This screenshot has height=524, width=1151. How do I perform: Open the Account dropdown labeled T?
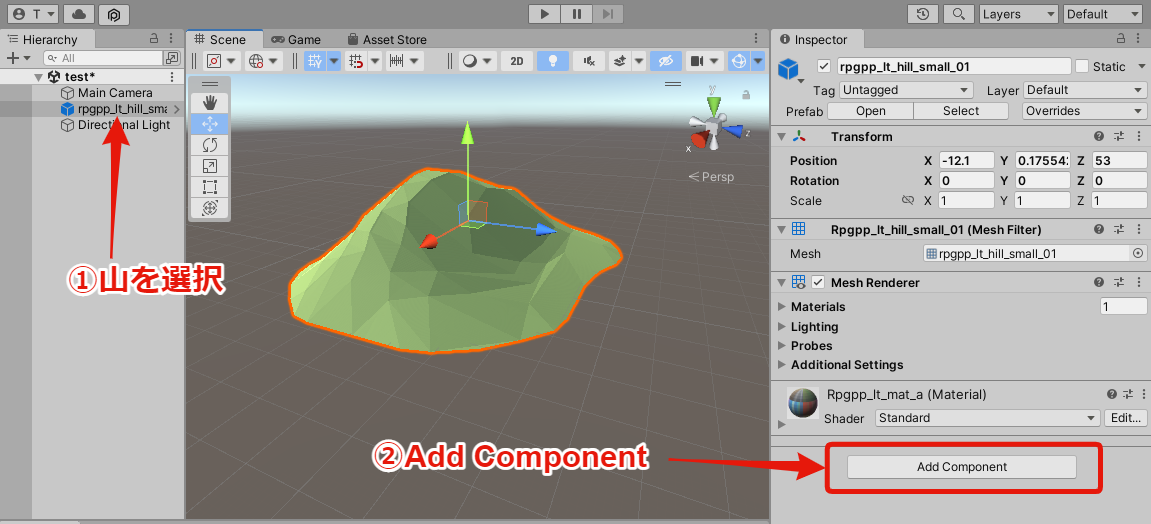(x=33, y=14)
